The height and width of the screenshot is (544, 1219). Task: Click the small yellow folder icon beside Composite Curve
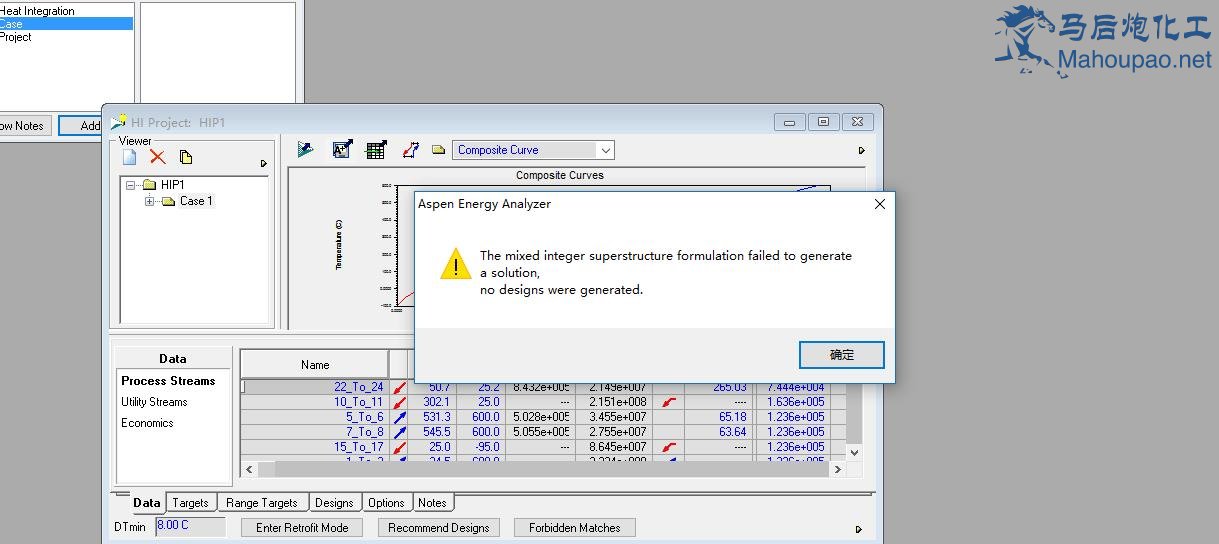tap(438, 150)
